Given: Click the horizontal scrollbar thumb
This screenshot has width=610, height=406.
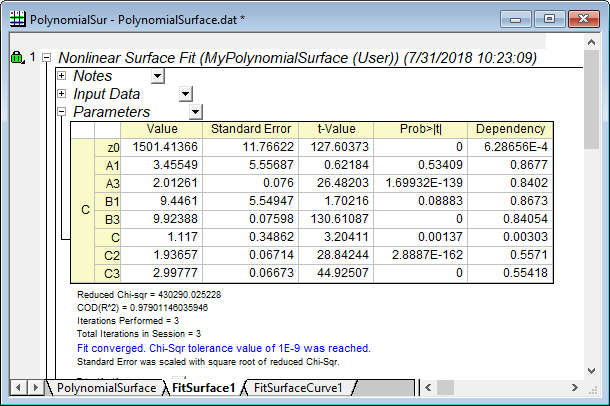Looking at the screenshot, I should [x=445, y=388].
